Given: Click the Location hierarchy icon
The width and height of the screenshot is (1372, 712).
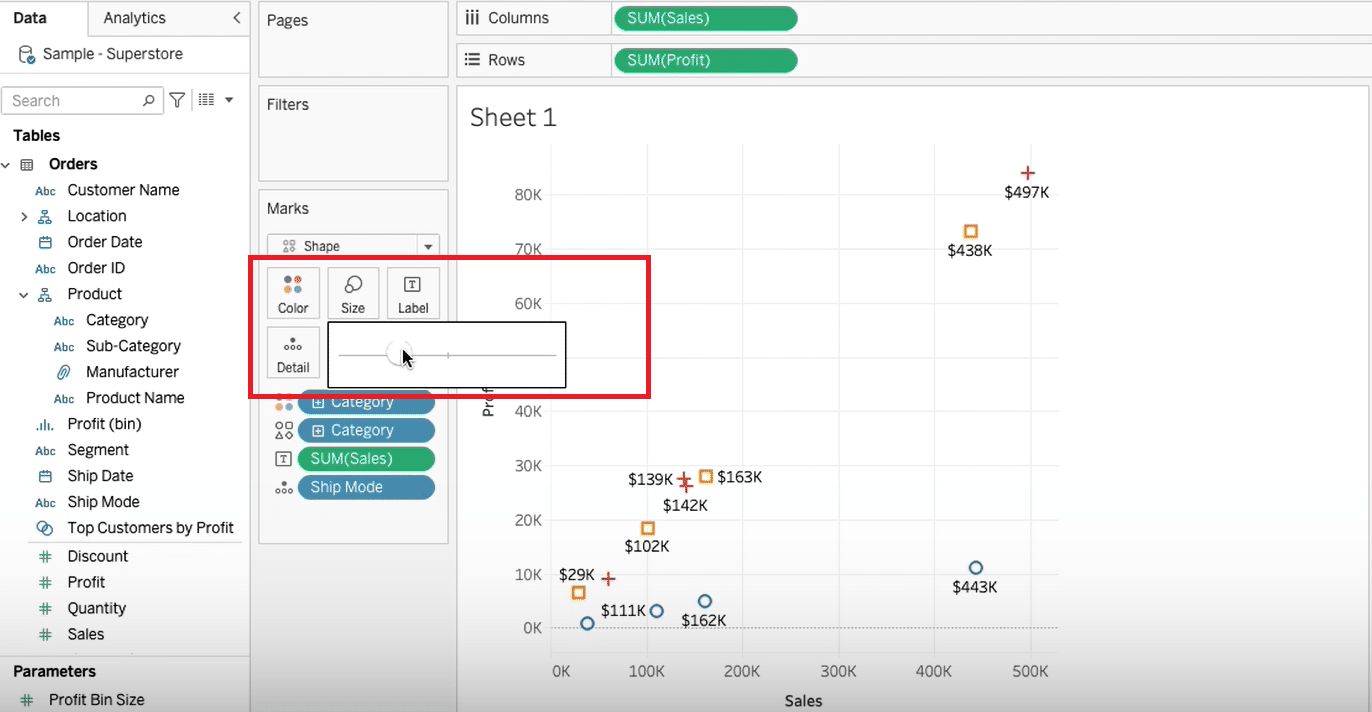Looking at the screenshot, I should point(45,216).
